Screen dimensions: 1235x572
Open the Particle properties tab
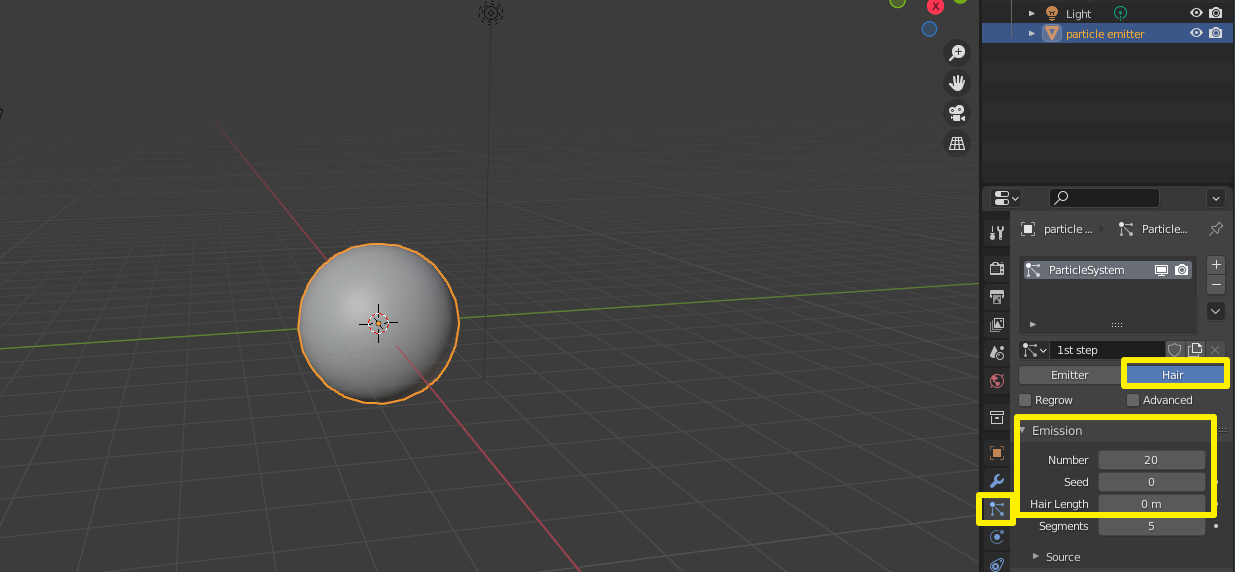pyautogui.click(x=996, y=509)
